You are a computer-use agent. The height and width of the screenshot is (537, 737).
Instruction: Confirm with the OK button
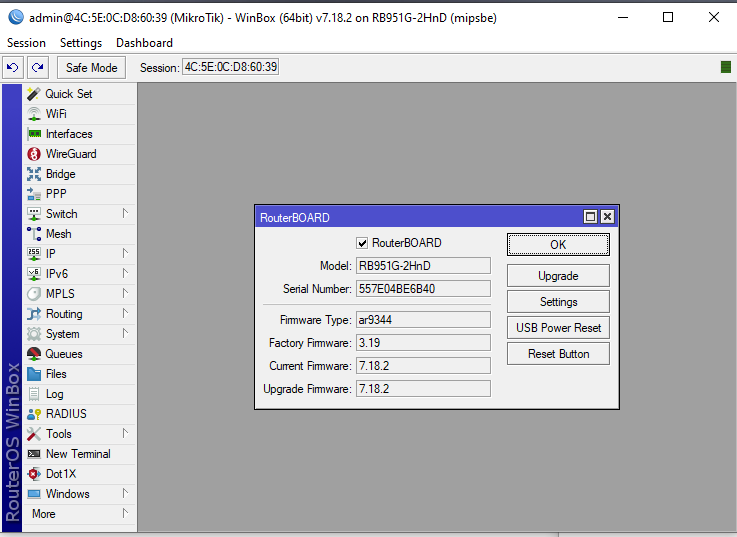click(558, 245)
